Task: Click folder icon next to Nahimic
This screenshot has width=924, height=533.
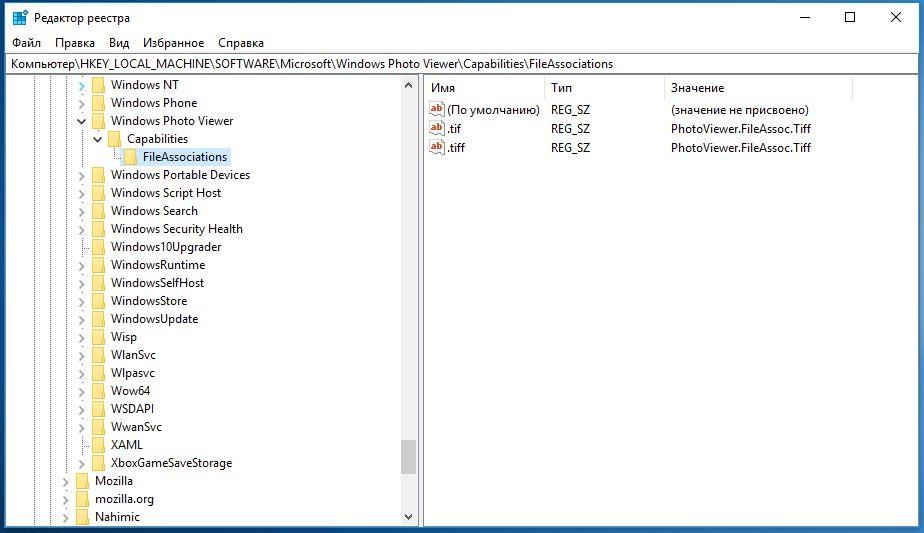Action: point(82,517)
